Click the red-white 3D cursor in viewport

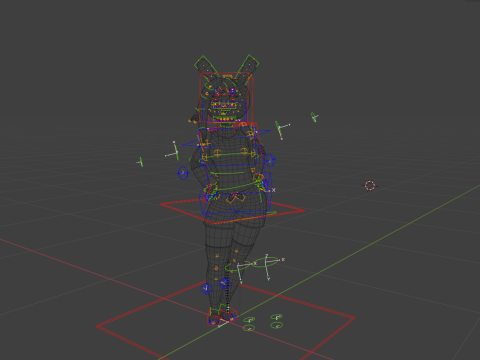[x=370, y=186]
